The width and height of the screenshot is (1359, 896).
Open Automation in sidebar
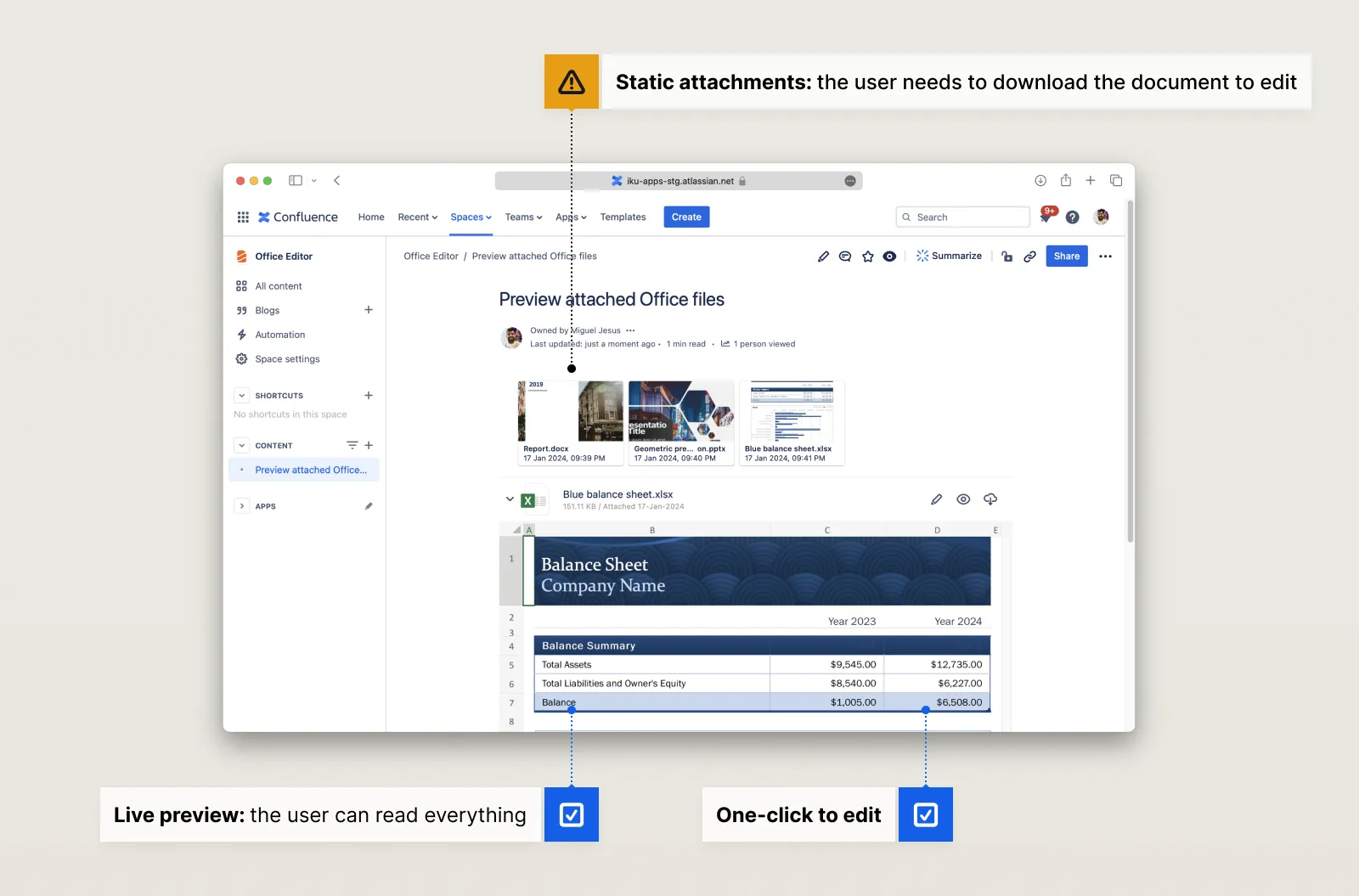pyautogui.click(x=279, y=335)
